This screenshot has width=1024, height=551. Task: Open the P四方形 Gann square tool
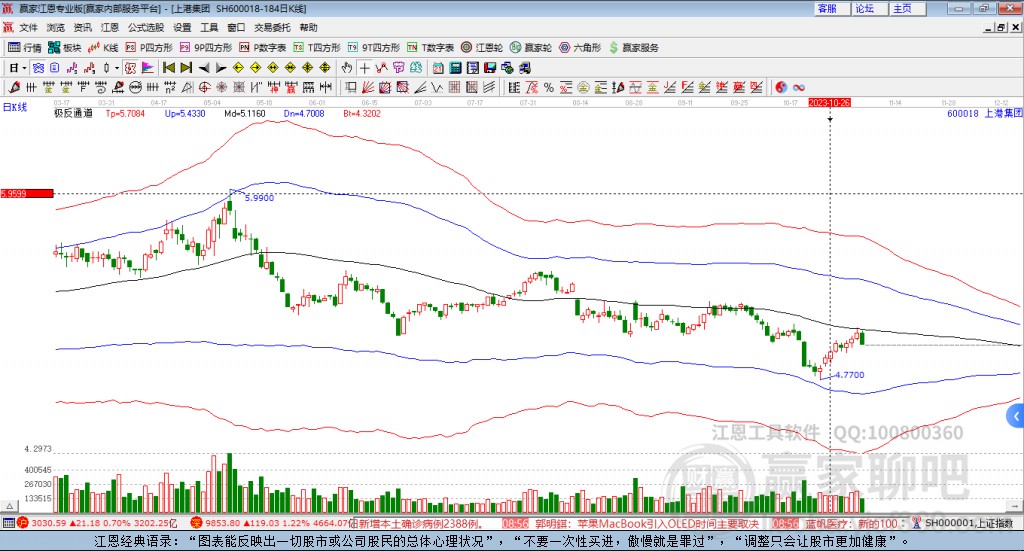[149, 48]
